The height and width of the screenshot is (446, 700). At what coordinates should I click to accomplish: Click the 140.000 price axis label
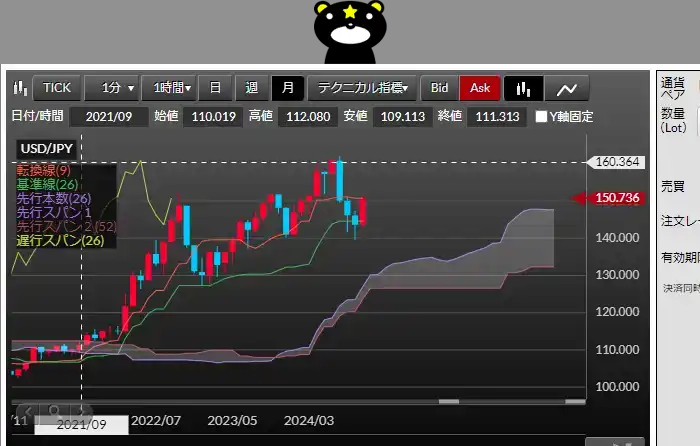pos(617,238)
